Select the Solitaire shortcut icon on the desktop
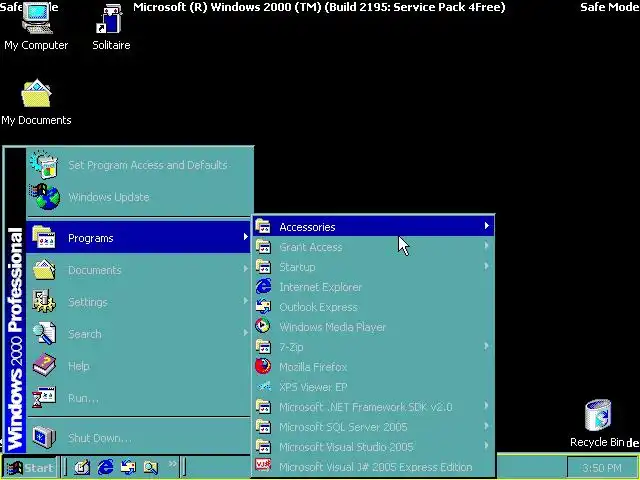This screenshot has height=480, width=640. (111, 18)
